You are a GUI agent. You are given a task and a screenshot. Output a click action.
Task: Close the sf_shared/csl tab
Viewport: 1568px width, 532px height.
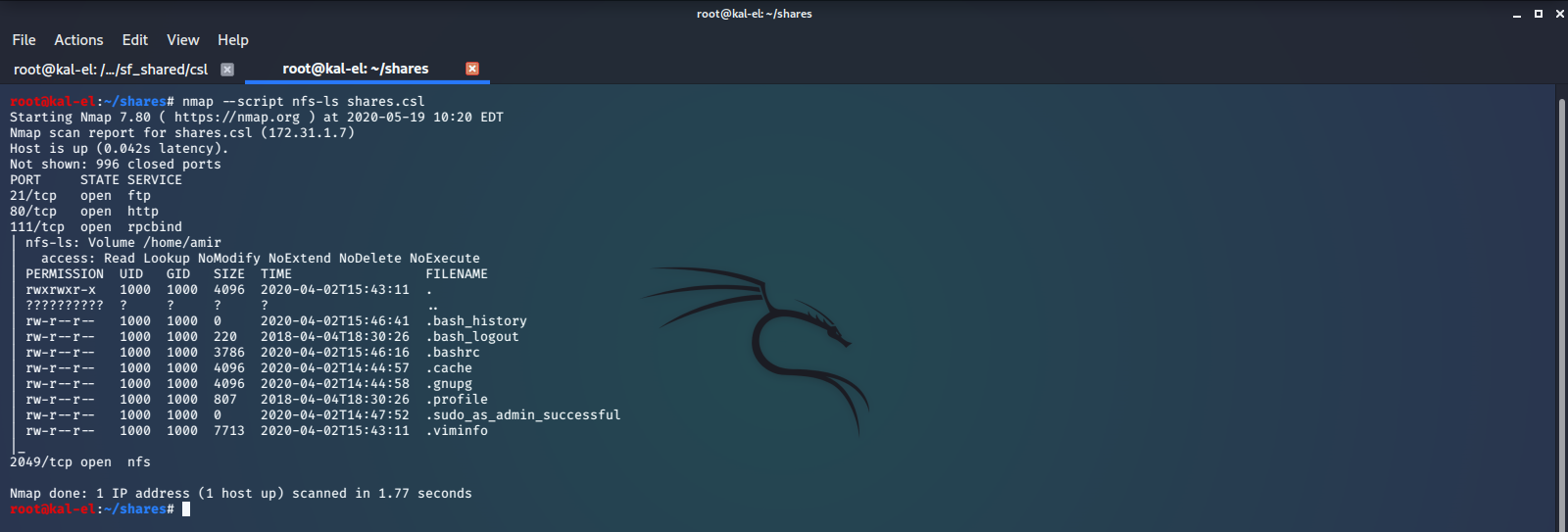[x=227, y=70]
